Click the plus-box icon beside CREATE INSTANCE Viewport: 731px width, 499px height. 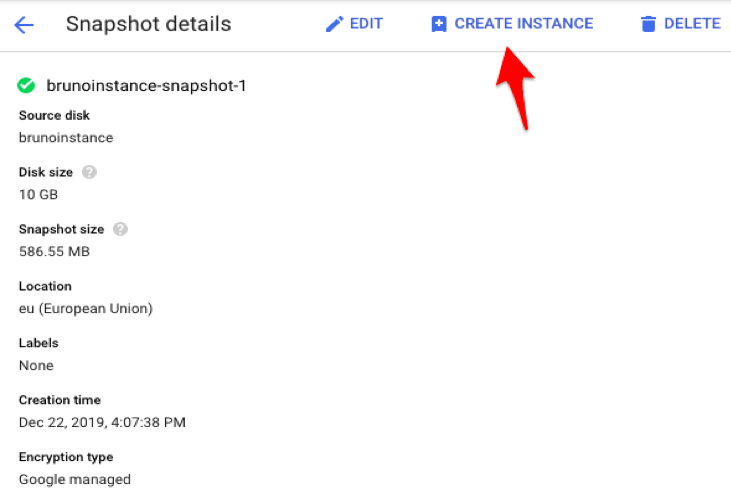(x=439, y=24)
